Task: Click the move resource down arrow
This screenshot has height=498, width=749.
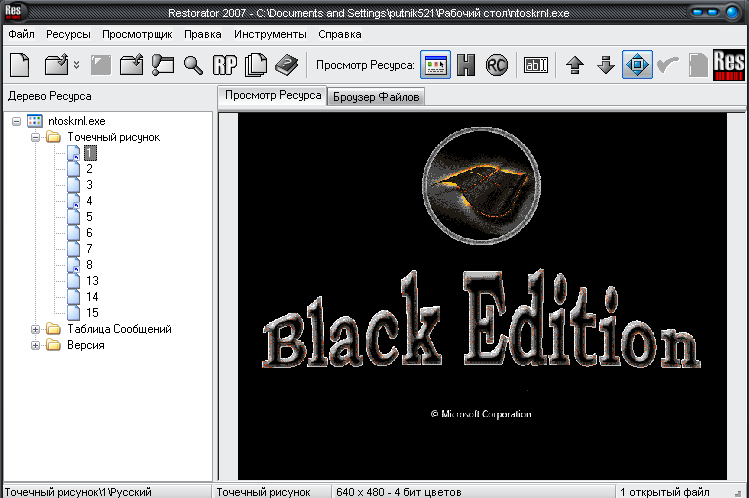Action: [605, 65]
